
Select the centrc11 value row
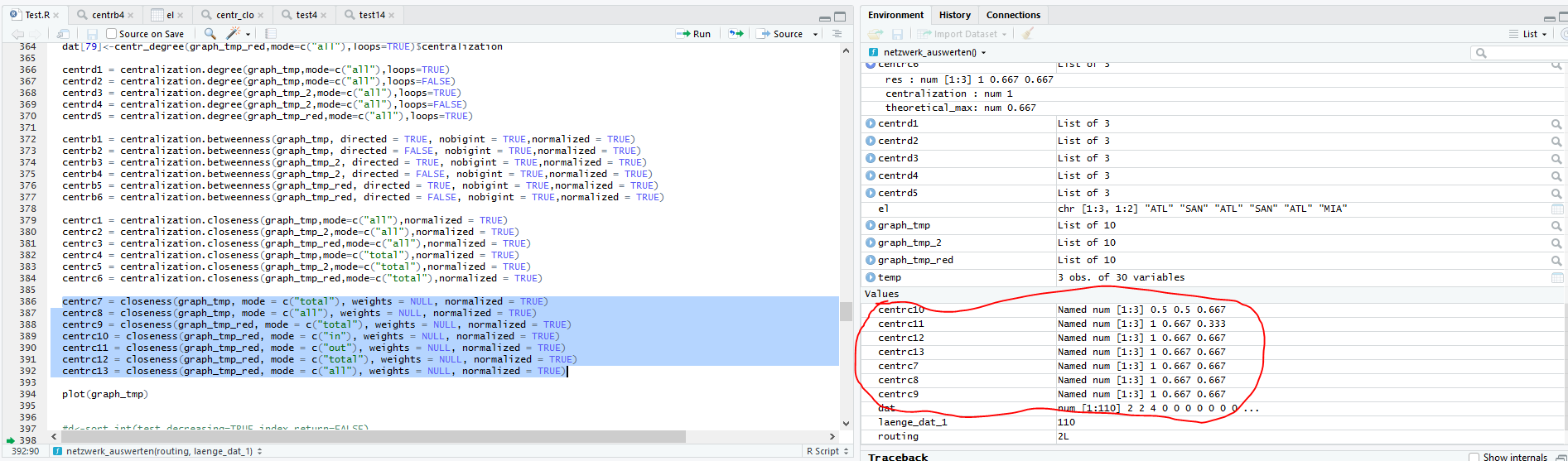(1213, 324)
